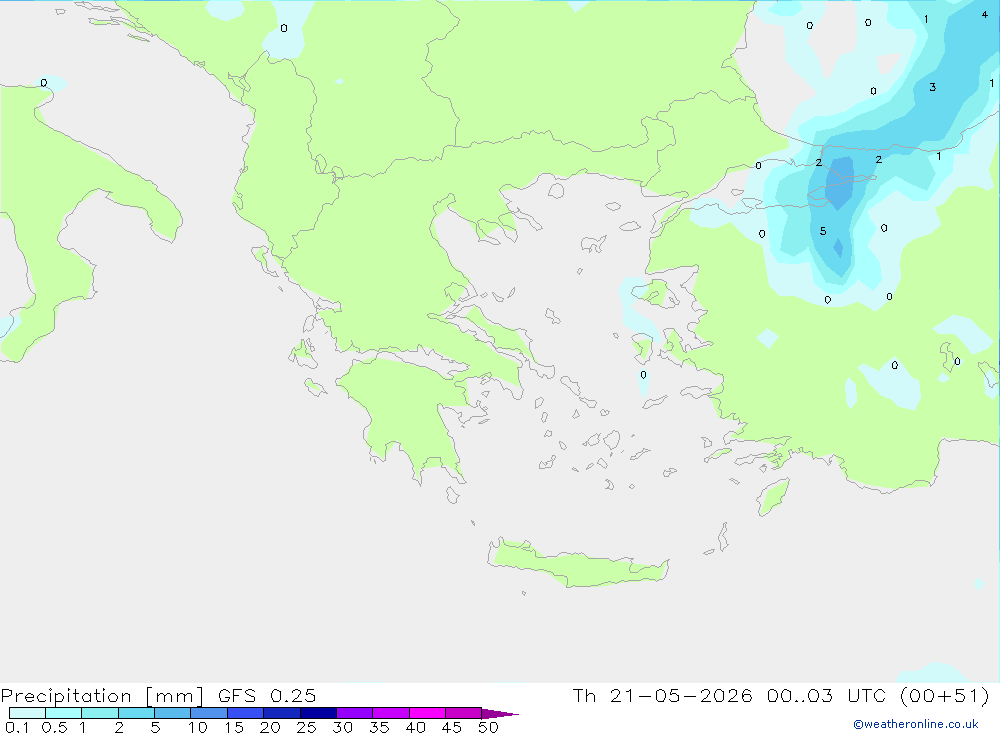Screen dimensions: 1000x733
Task: Click the 20–25 mm legend color box
Action: (x=282, y=713)
